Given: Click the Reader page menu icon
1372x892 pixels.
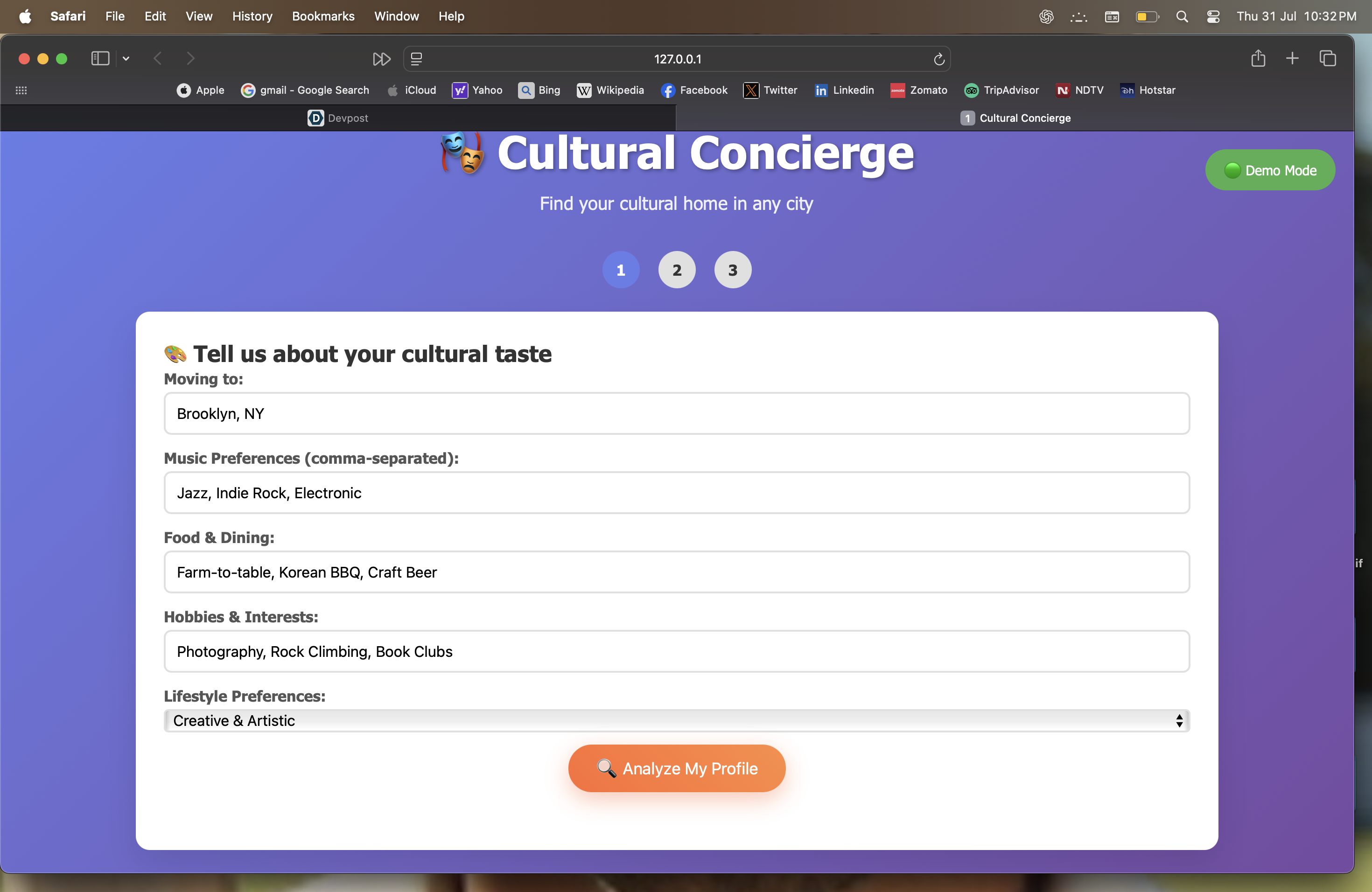Looking at the screenshot, I should click(x=416, y=59).
